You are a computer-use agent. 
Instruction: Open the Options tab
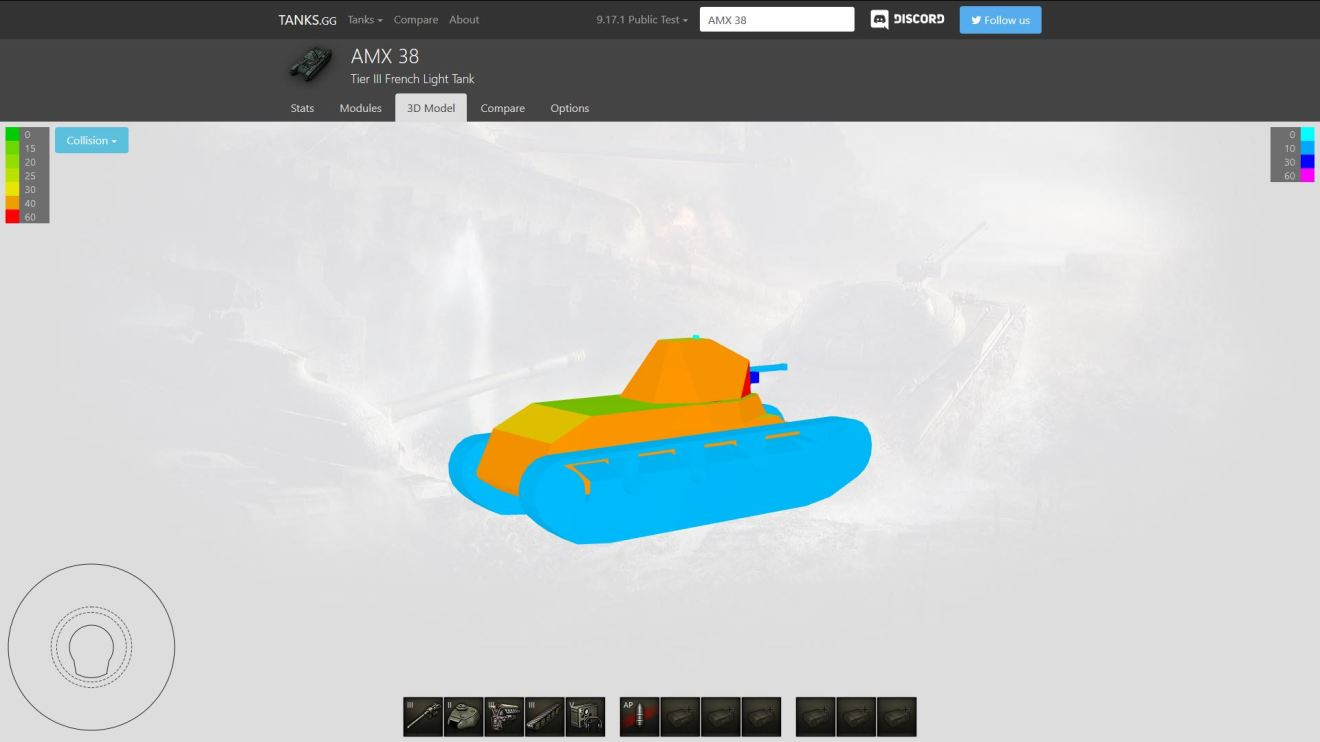click(569, 108)
